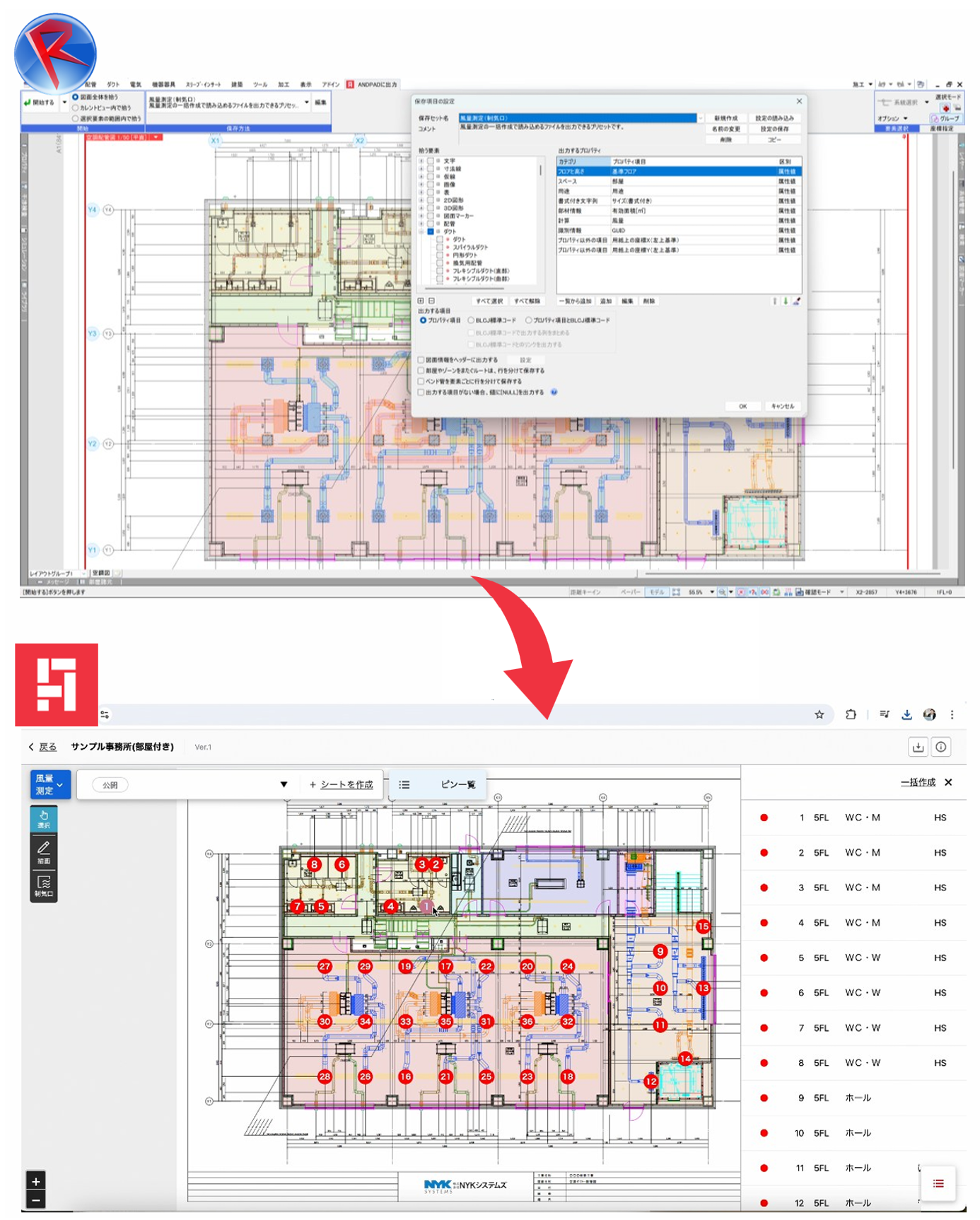Click the 一括作成 link
Screen dimensions: 980x1220
click(917, 782)
